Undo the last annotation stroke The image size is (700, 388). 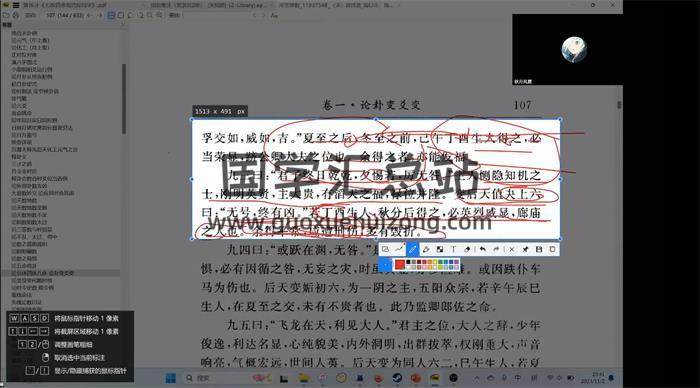(x=483, y=249)
